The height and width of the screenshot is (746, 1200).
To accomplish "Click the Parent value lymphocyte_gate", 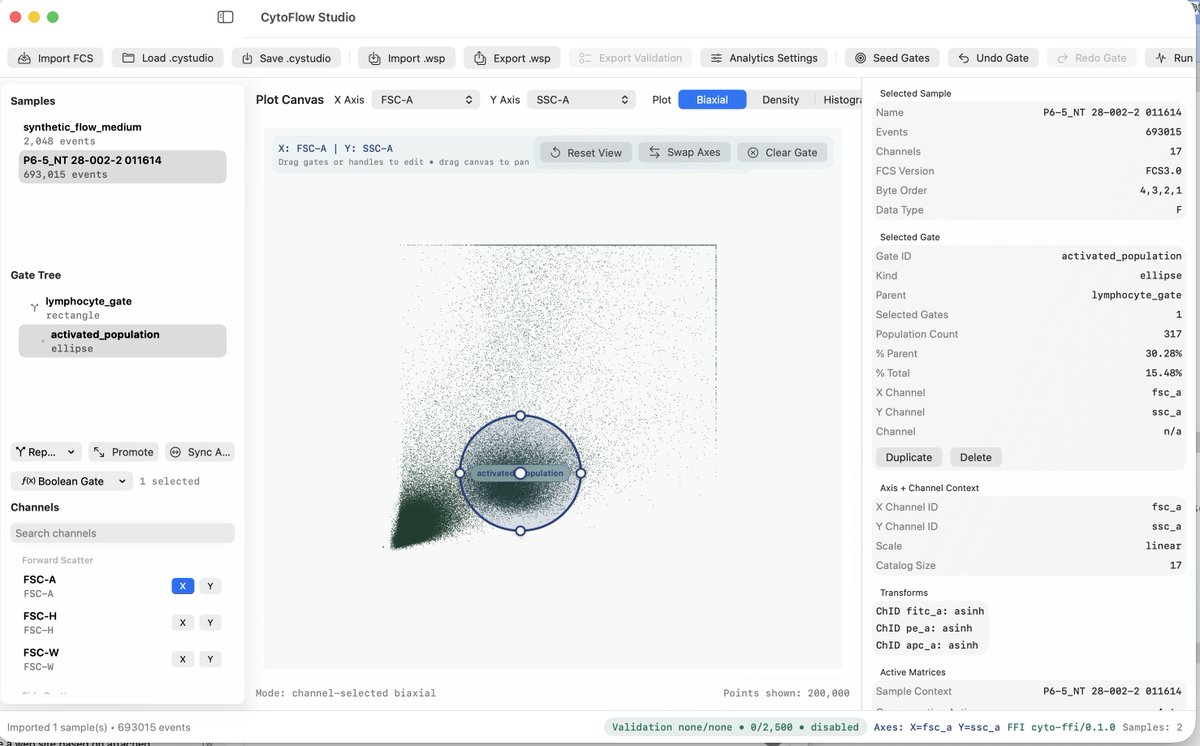I will point(1137,295).
